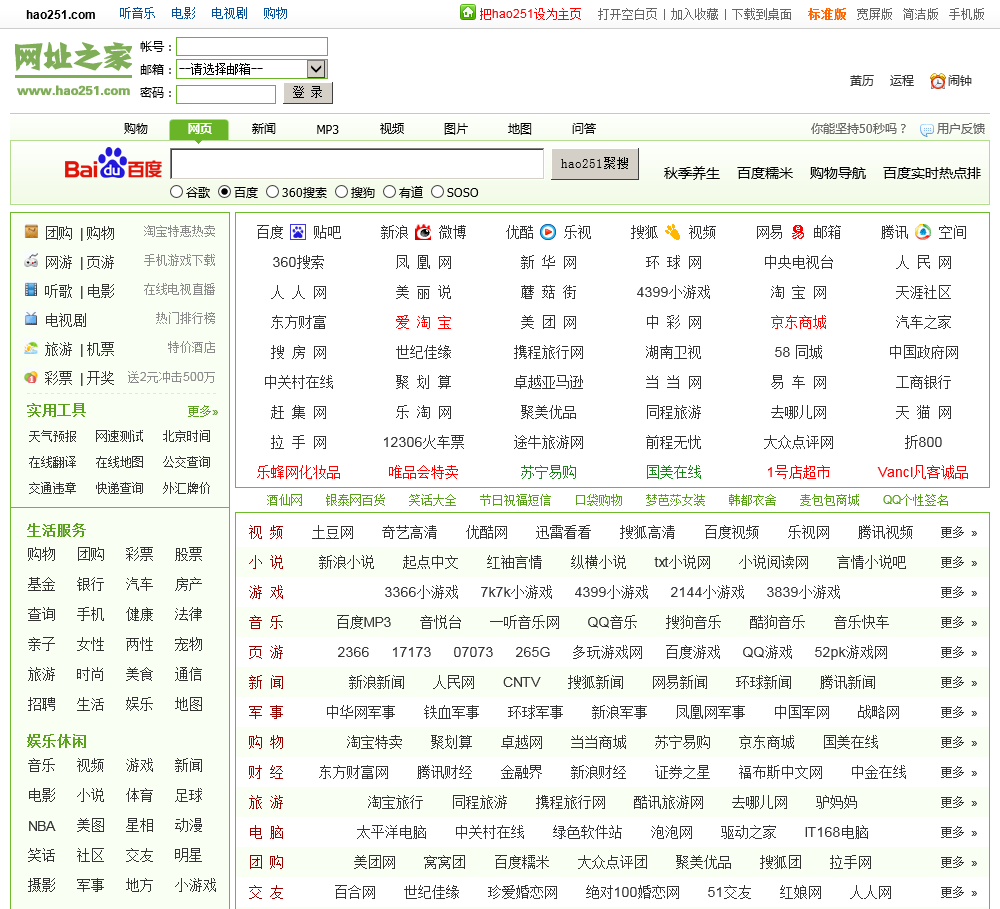This screenshot has width=1000, height=909.
Task: Switch to the MP3 search tab
Action: point(328,129)
